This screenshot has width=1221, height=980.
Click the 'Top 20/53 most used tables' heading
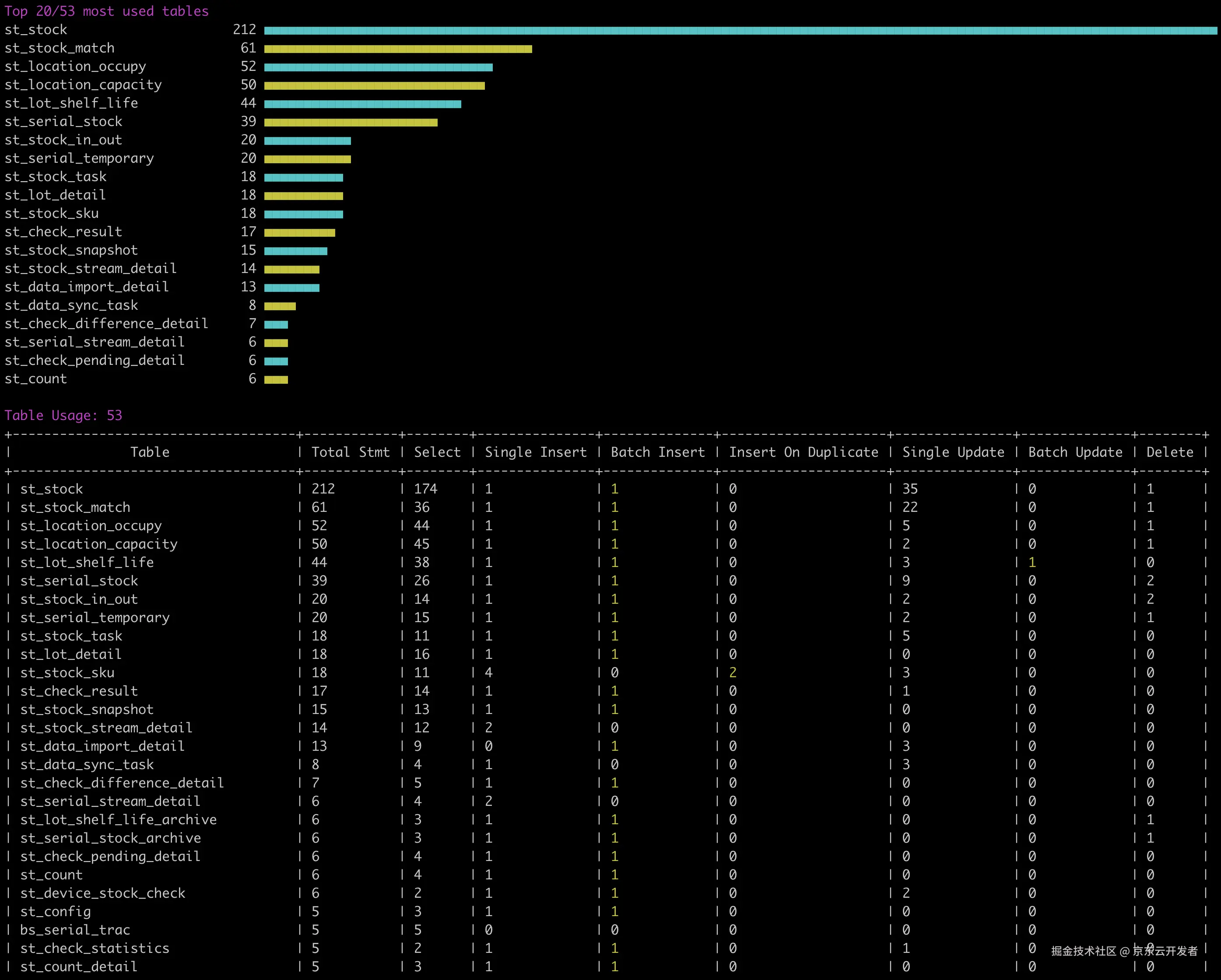pyautogui.click(x=106, y=11)
